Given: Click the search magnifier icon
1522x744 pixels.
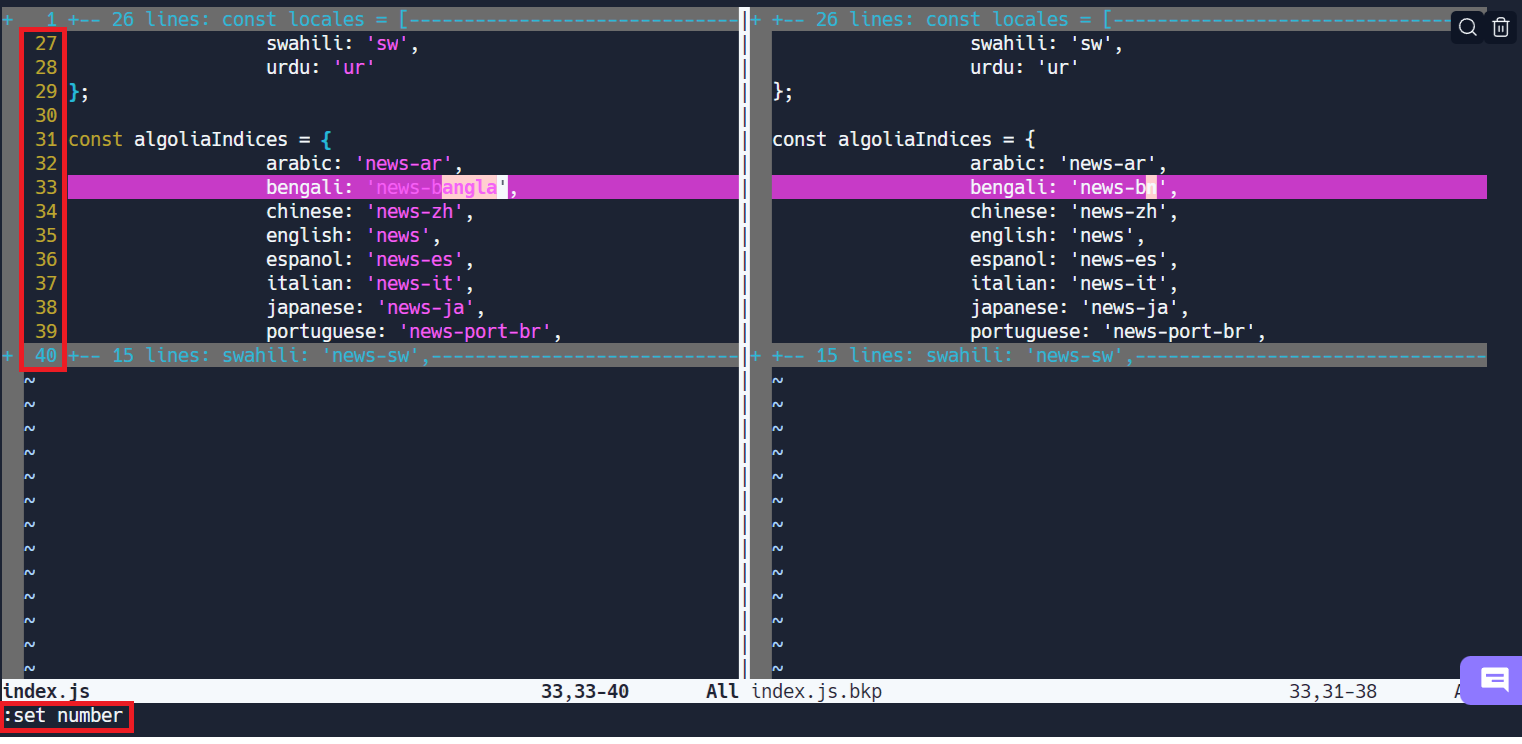Looking at the screenshot, I should point(1467,27).
